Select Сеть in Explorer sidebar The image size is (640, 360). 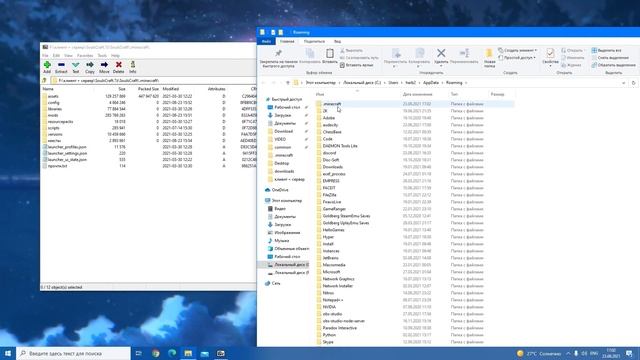273,283
